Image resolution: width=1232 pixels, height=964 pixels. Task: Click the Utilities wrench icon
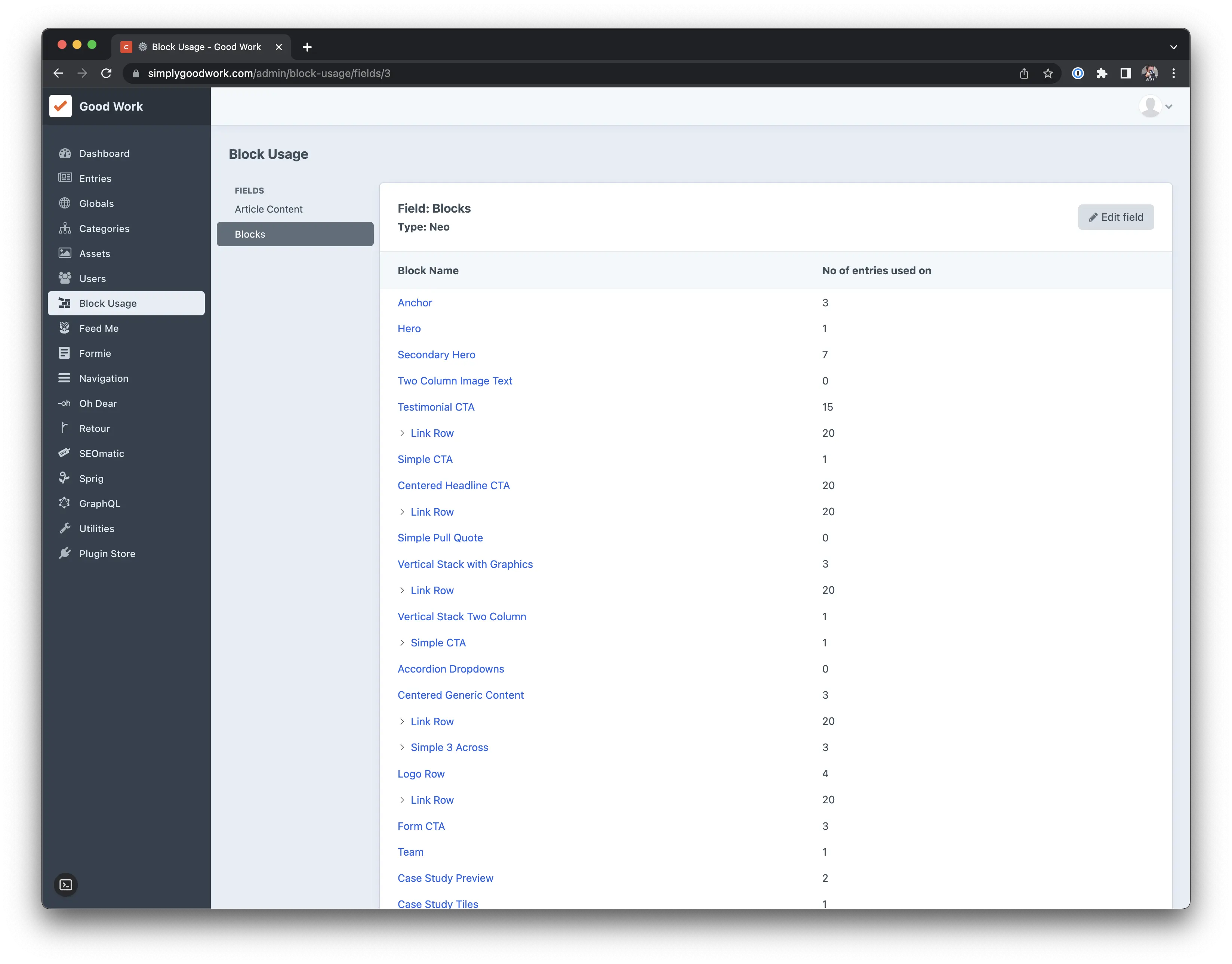(65, 528)
